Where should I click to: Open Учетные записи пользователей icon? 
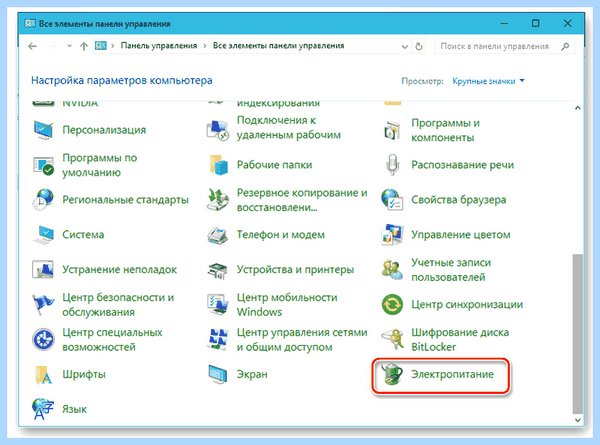[392, 270]
